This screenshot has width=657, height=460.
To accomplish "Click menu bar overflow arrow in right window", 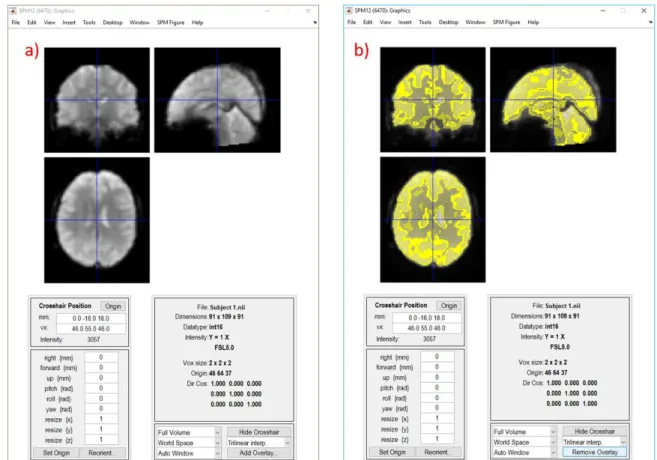I will pos(651,22).
